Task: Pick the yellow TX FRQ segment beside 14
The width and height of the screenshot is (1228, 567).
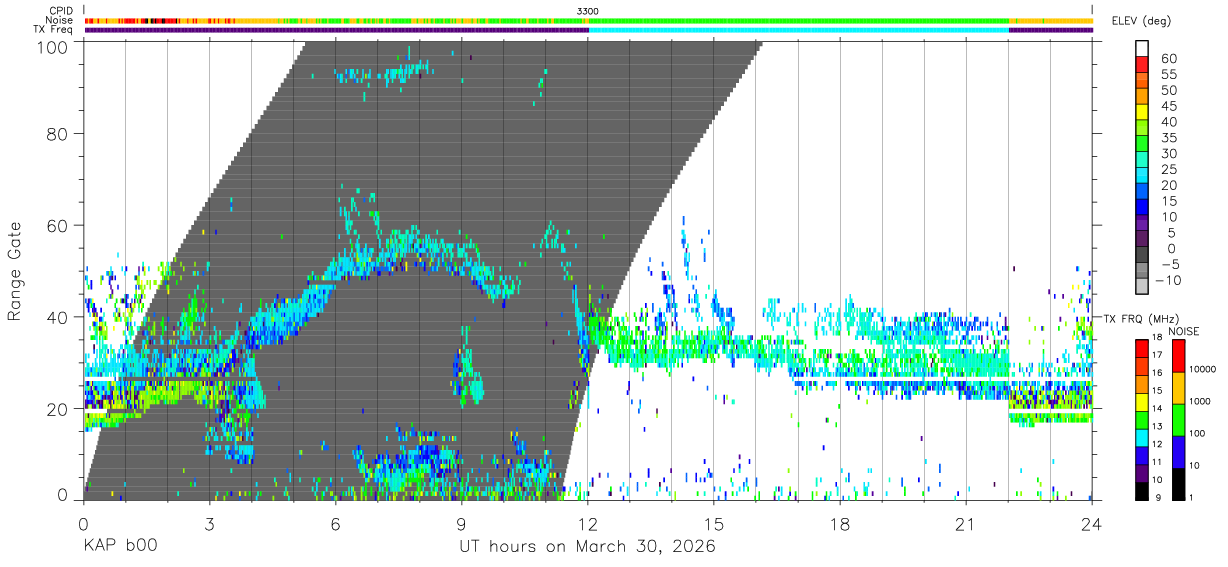Action: tap(1143, 402)
